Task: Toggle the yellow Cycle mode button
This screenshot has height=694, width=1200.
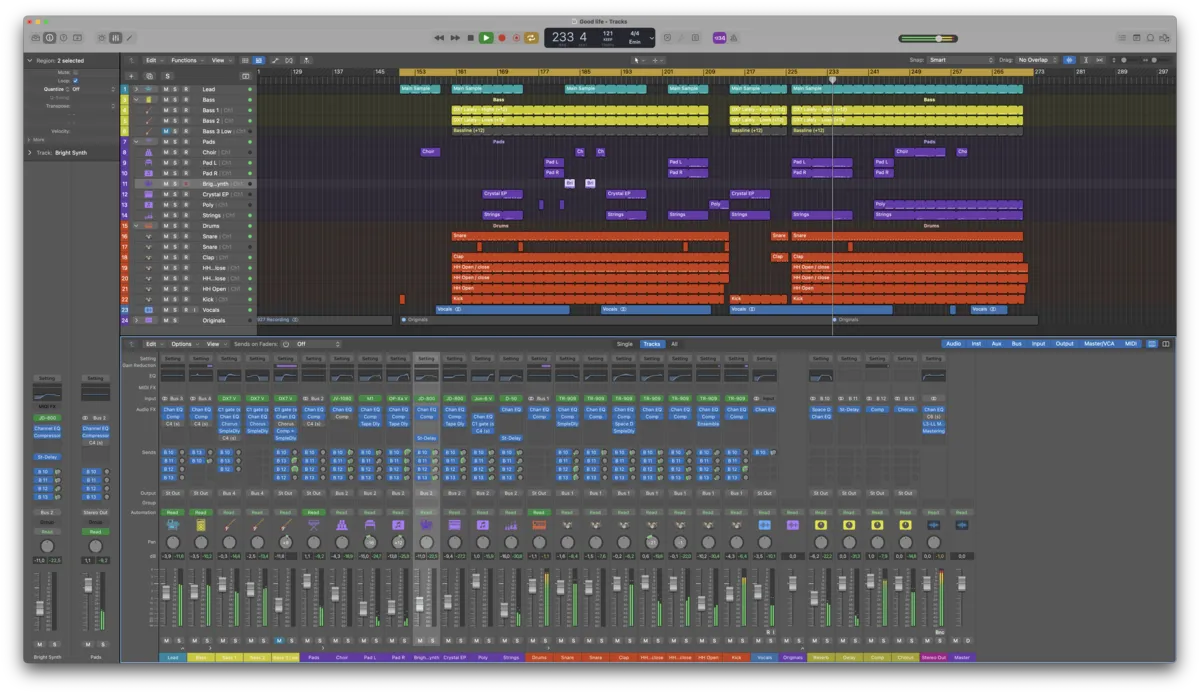Action: pyautogui.click(x=532, y=38)
